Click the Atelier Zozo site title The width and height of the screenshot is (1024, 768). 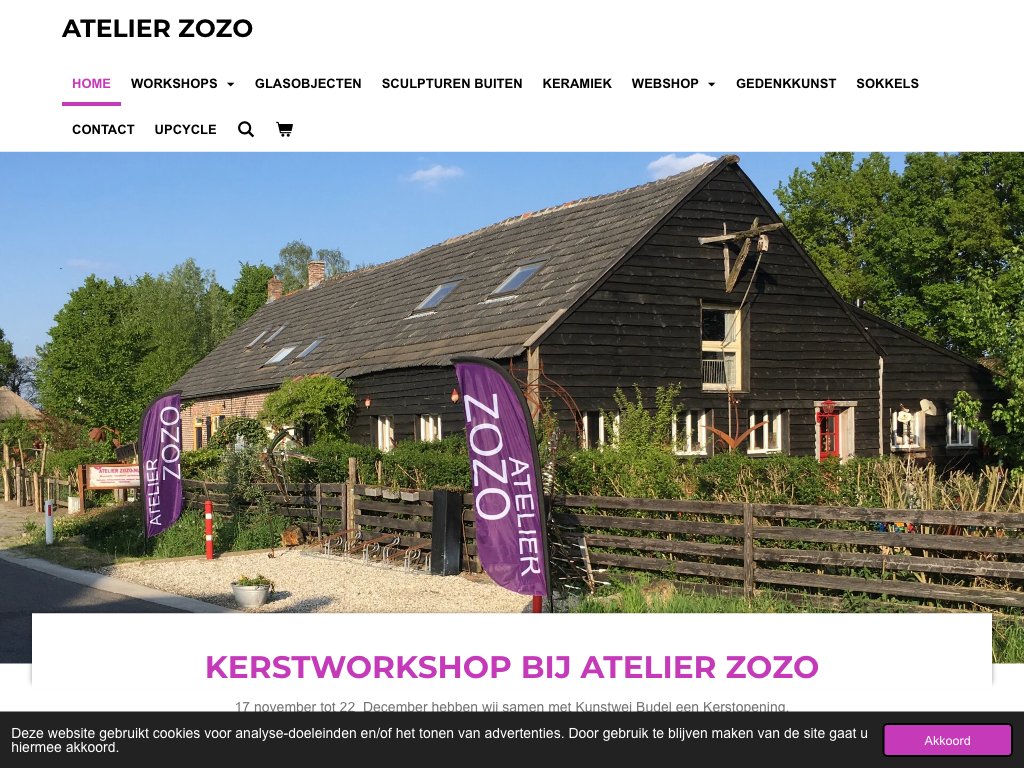pos(157,29)
